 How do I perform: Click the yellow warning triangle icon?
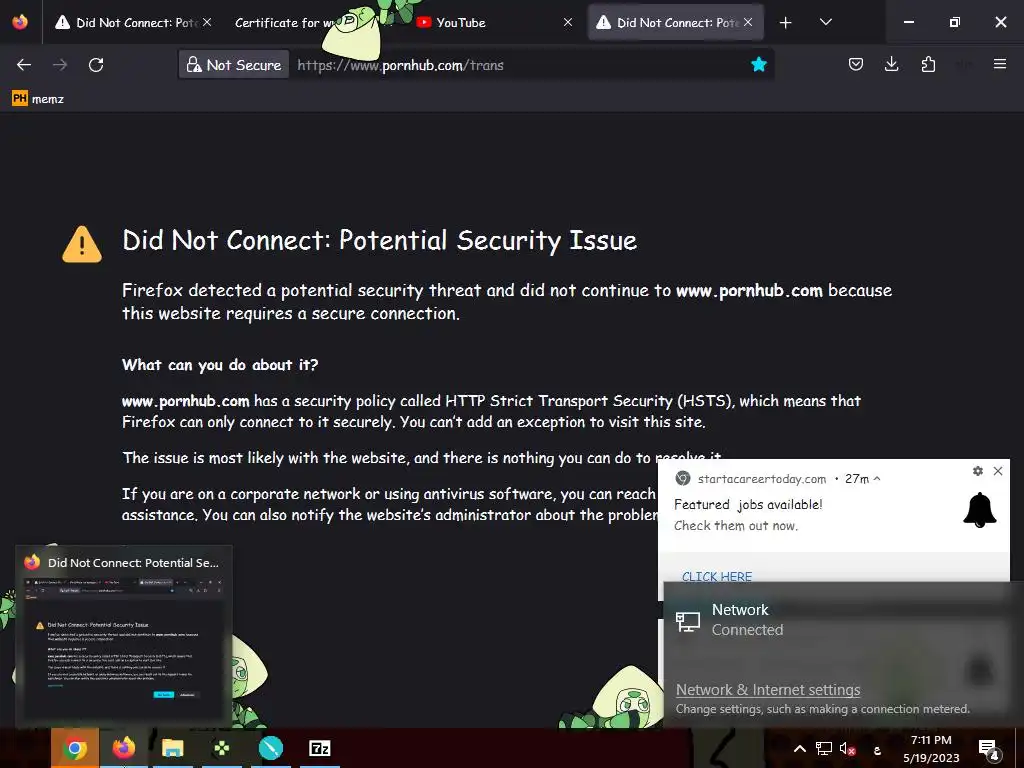coord(82,244)
